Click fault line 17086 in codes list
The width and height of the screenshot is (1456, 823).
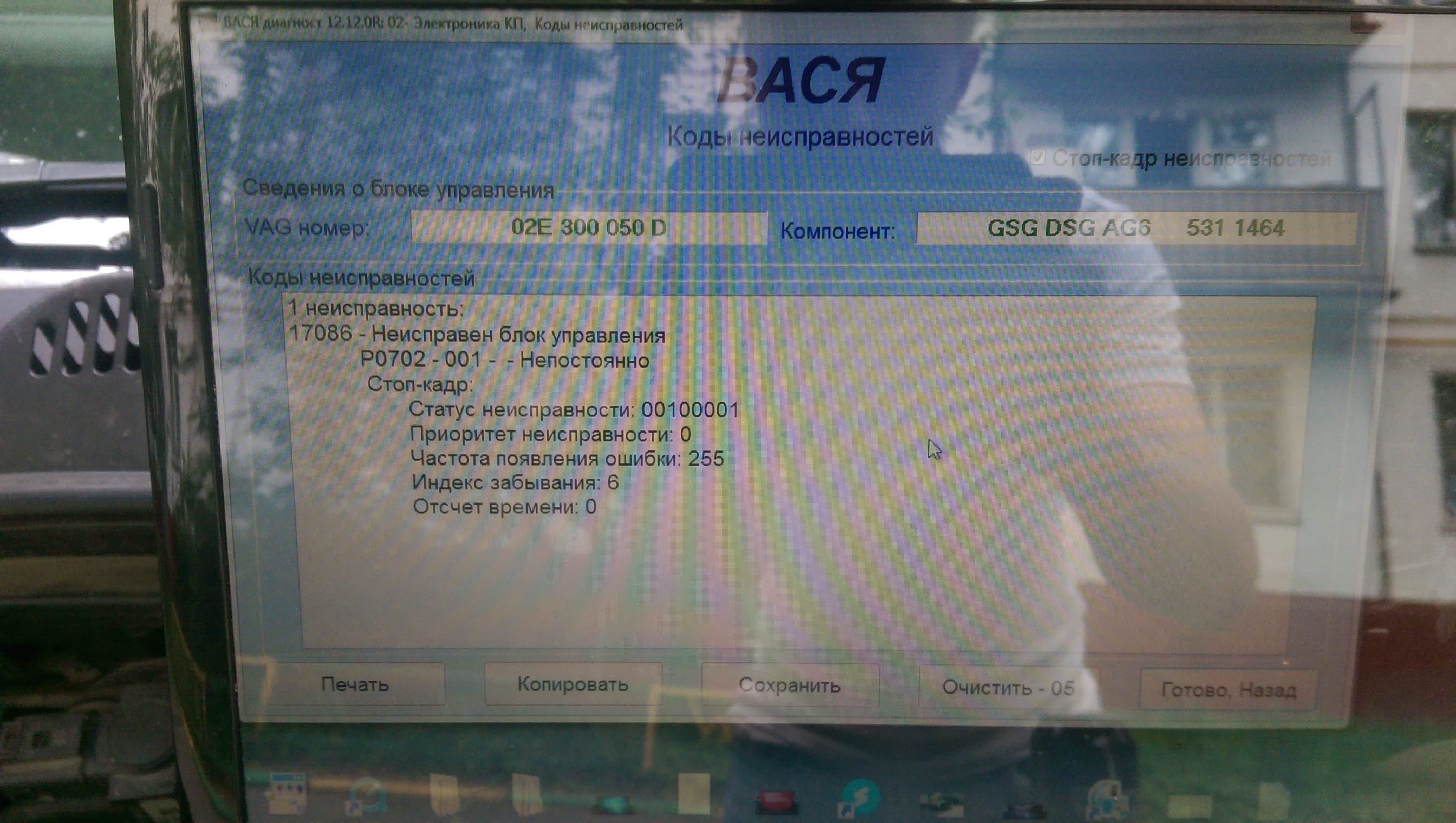click(477, 335)
